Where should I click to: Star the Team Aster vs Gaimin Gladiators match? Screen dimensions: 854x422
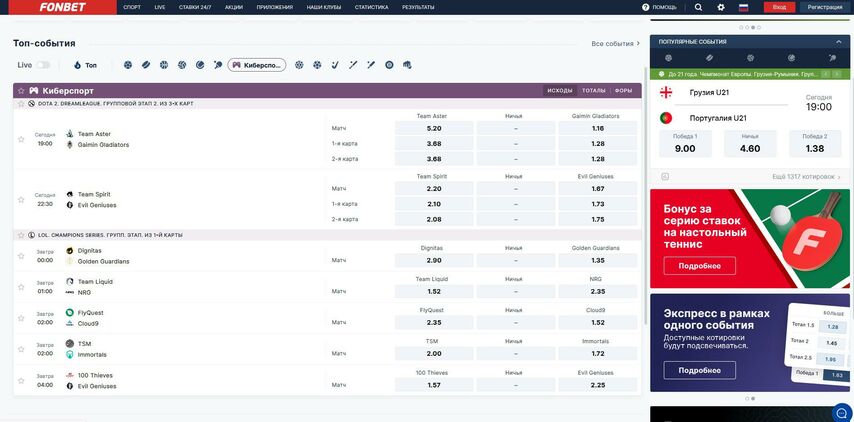(x=21, y=139)
